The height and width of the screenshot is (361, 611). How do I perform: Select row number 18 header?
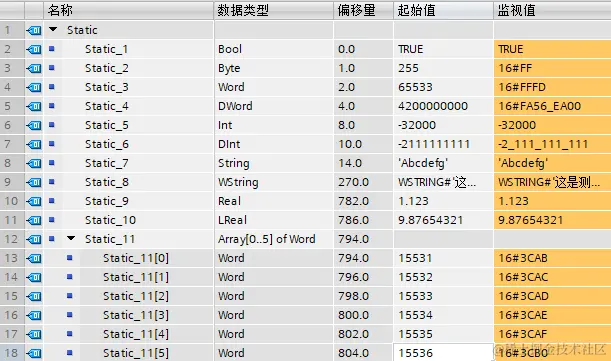point(12,353)
